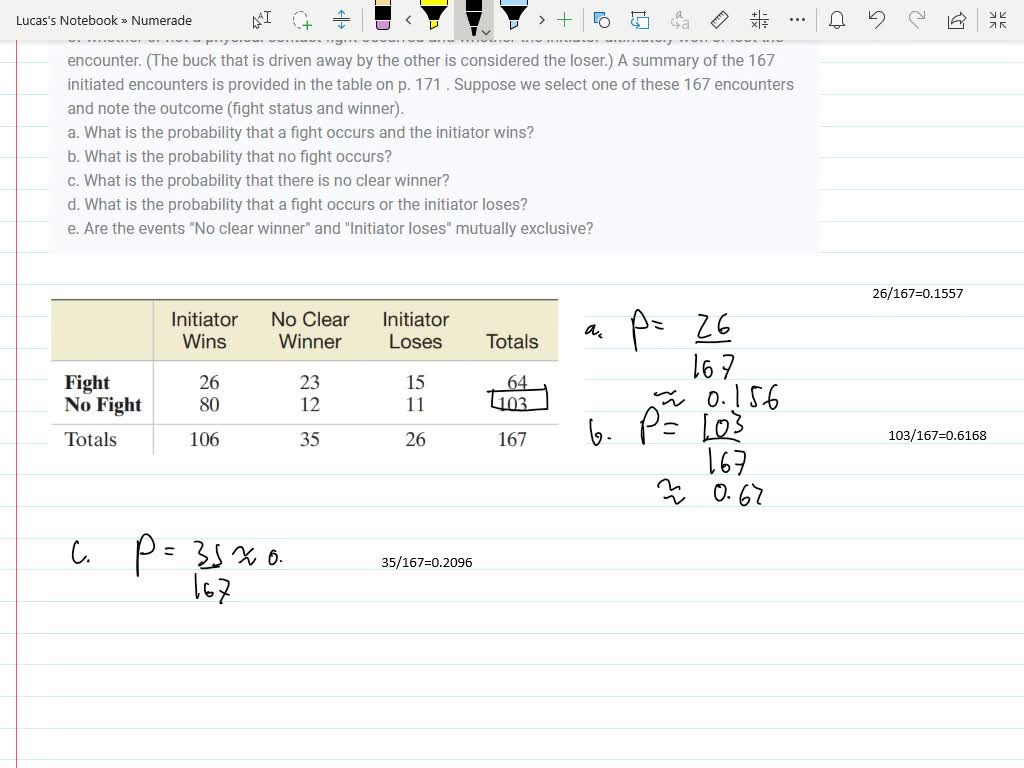
Task: Click Ink to Text tool
Action: (680, 20)
